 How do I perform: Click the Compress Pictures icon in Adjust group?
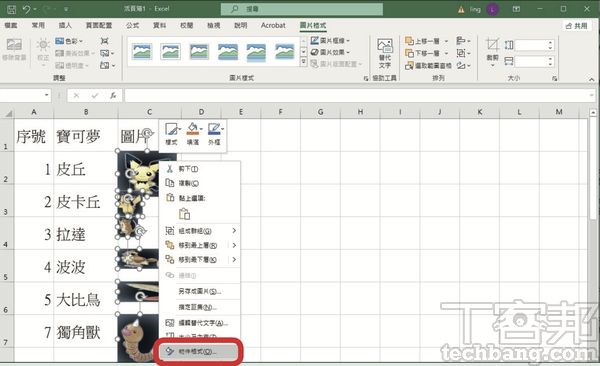tap(104, 41)
